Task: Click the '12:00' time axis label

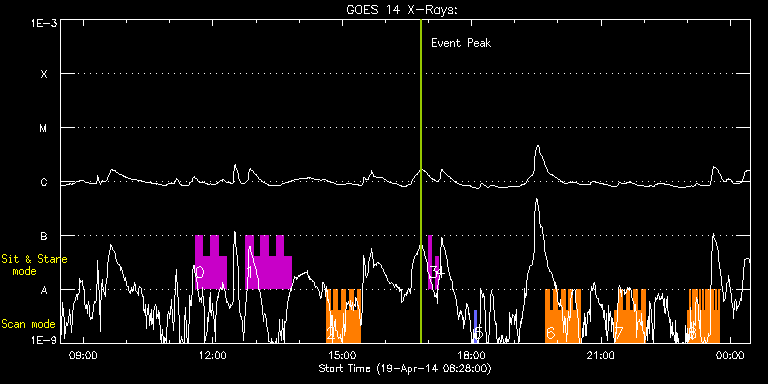Action: [x=213, y=356]
